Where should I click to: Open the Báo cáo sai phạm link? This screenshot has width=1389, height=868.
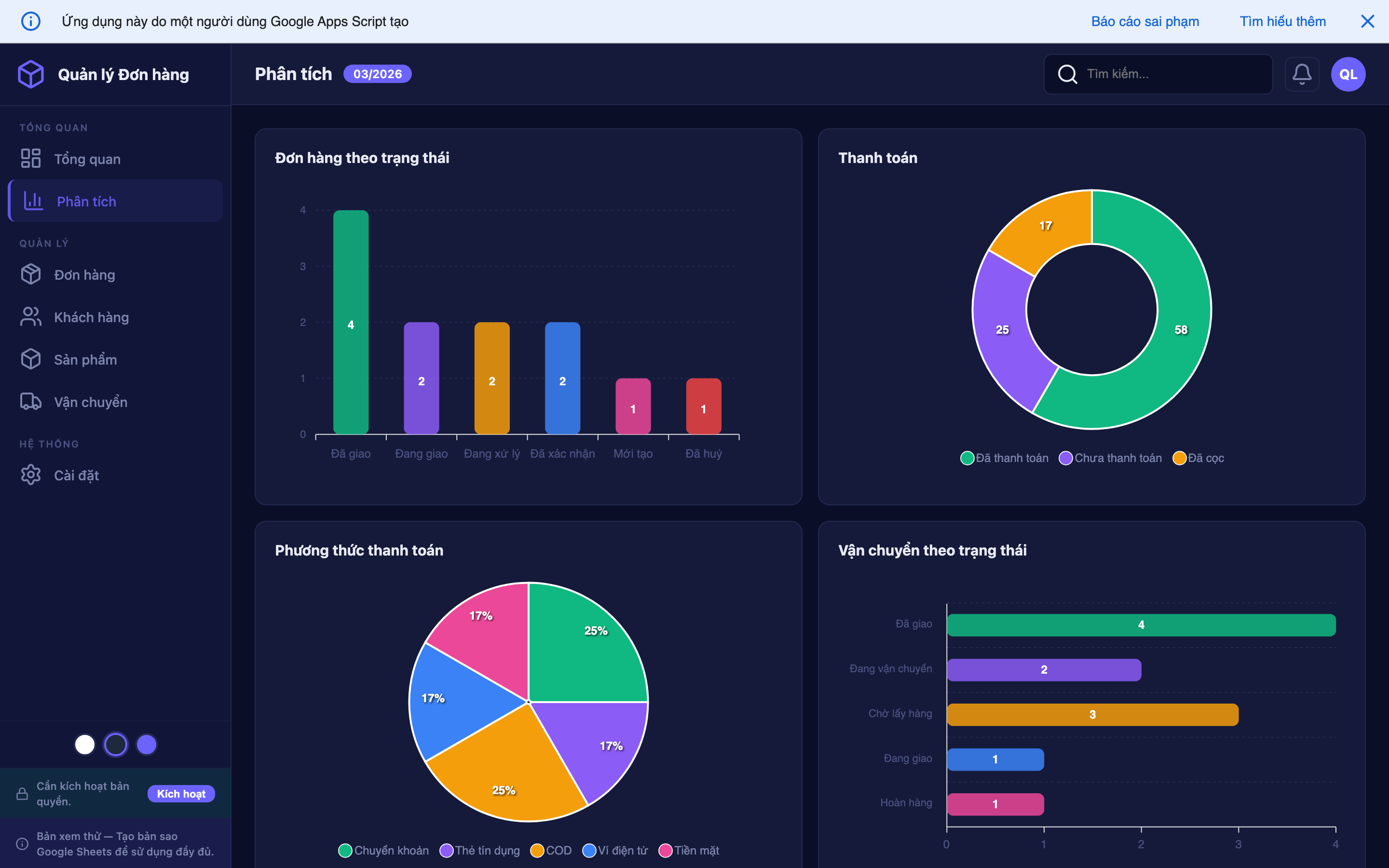point(1144,21)
